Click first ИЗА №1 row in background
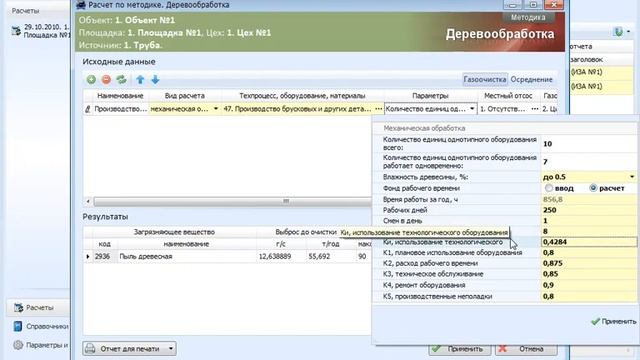This screenshot has width=640, height=360. [x=601, y=72]
